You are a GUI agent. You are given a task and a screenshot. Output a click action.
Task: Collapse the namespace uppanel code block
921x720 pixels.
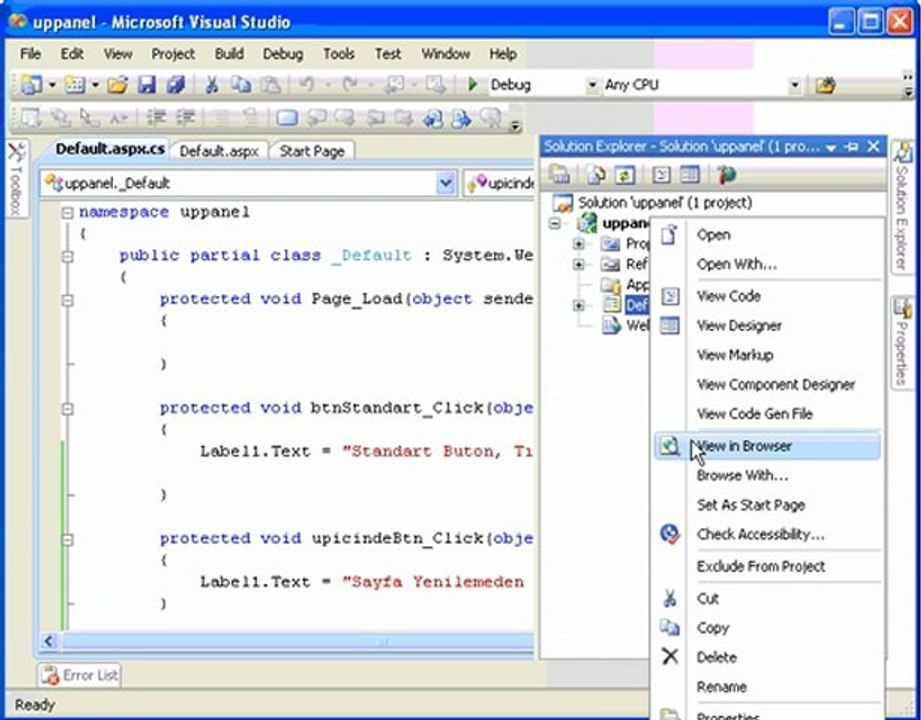(68, 213)
